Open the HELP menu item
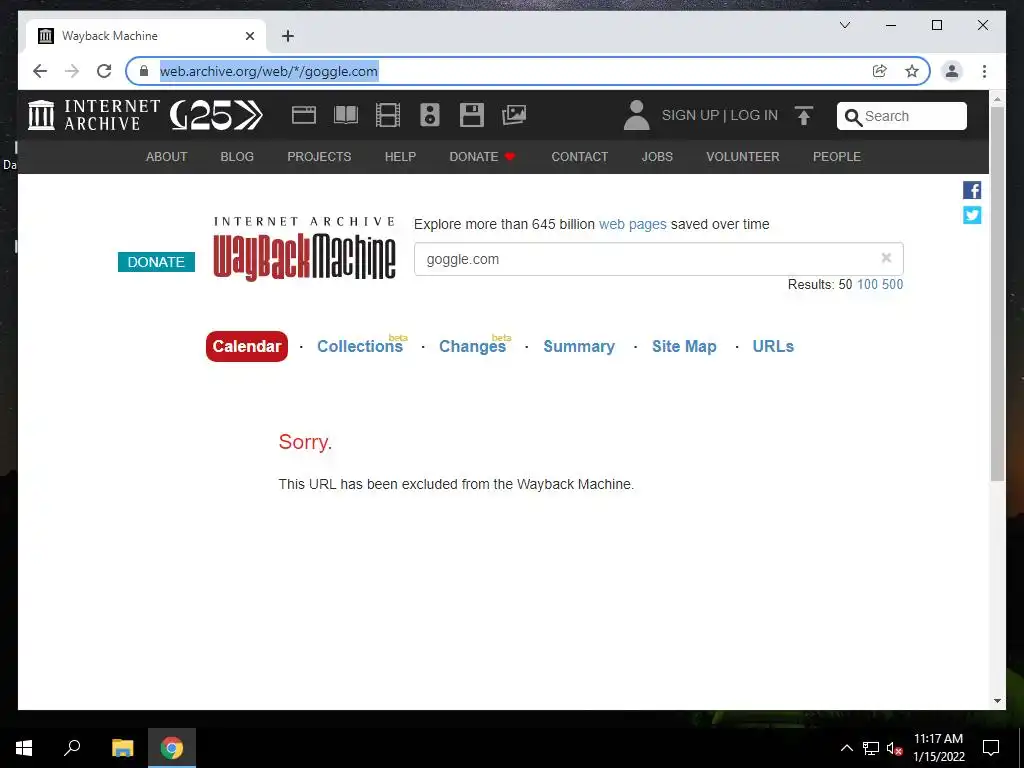 click(x=400, y=157)
